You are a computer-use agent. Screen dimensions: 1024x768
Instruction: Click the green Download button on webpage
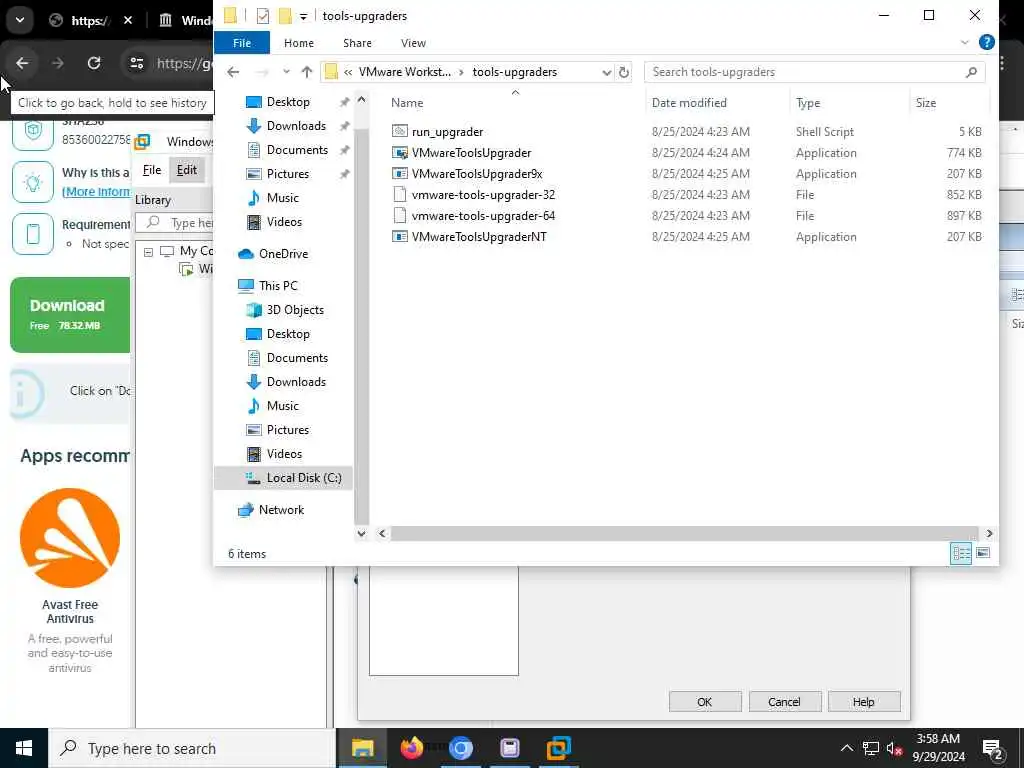pos(70,315)
